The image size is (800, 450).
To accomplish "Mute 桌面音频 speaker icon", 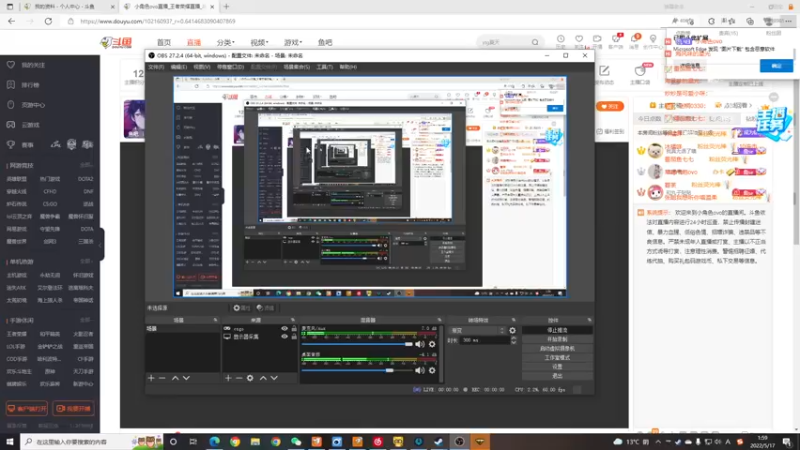I will (419, 370).
